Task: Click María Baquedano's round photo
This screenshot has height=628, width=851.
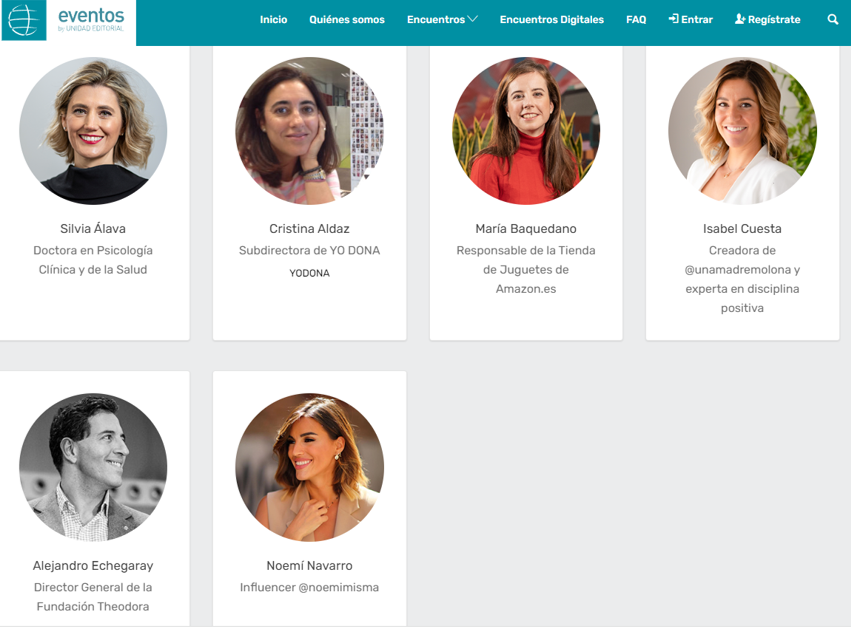Action: [x=526, y=131]
